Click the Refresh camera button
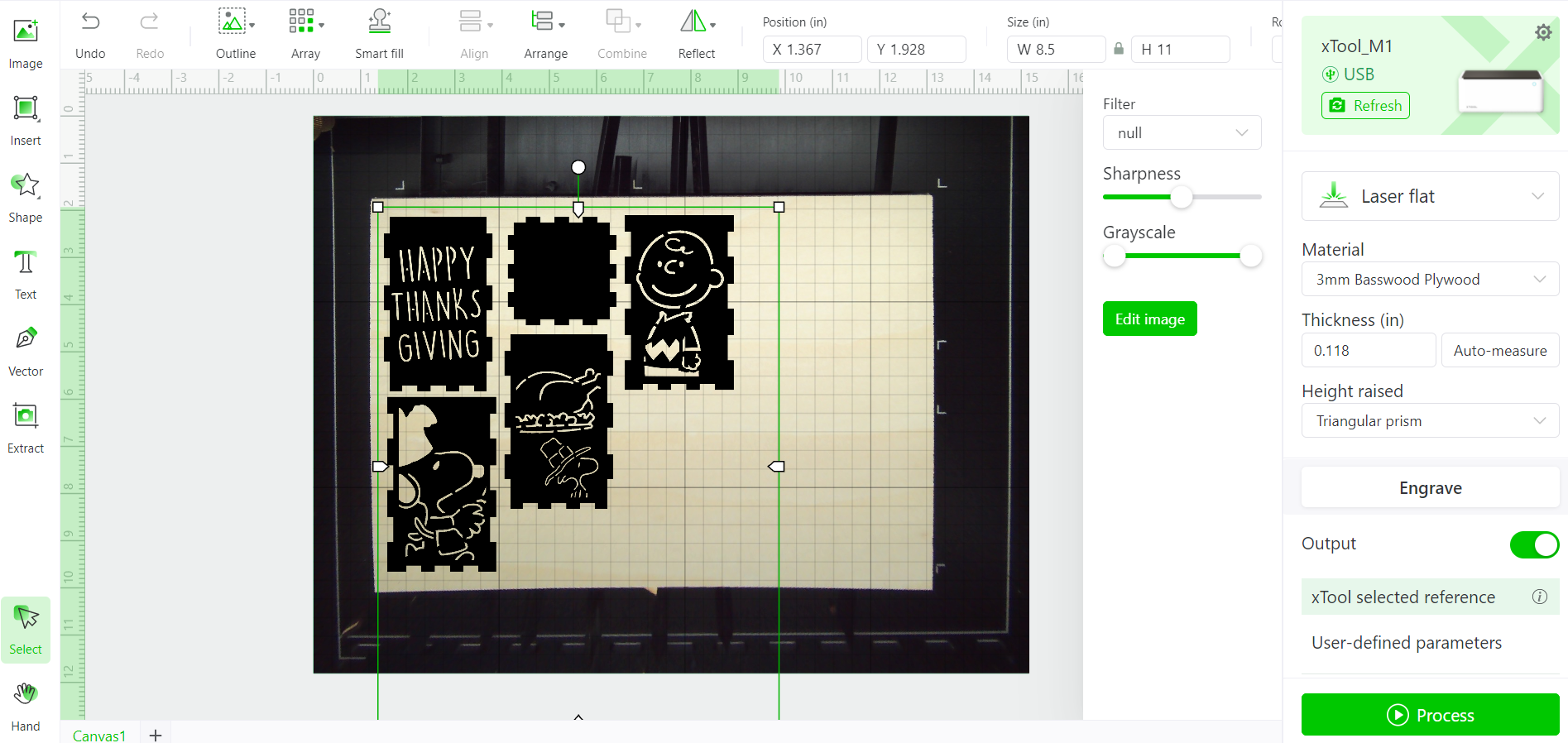 [x=1365, y=106]
